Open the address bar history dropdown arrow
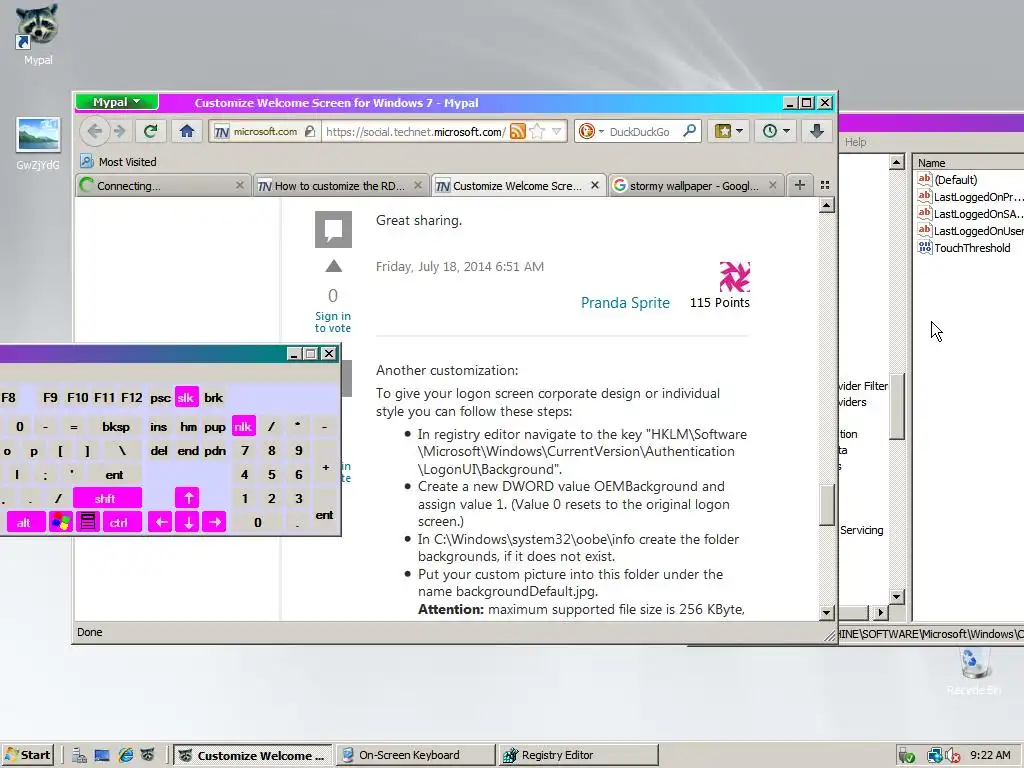Viewport: 1024px width, 768px height. click(x=556, y=131)
